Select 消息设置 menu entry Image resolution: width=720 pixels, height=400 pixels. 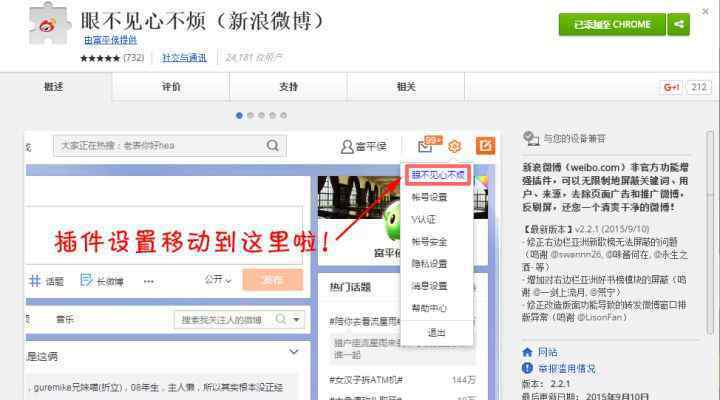click(429, 286)
